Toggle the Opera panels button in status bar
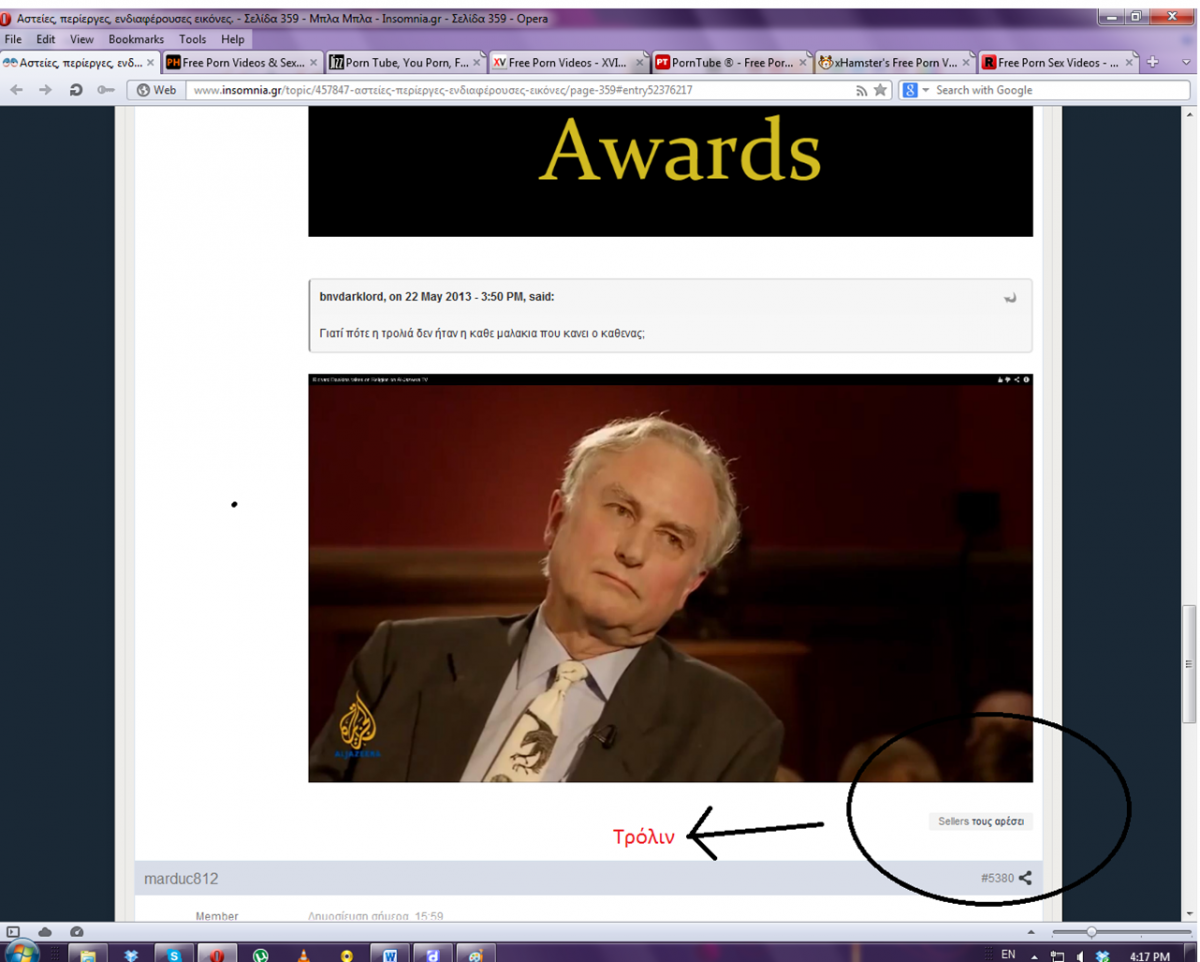The height and width of the screenshot is (962, 1200). tap(14, 931)
